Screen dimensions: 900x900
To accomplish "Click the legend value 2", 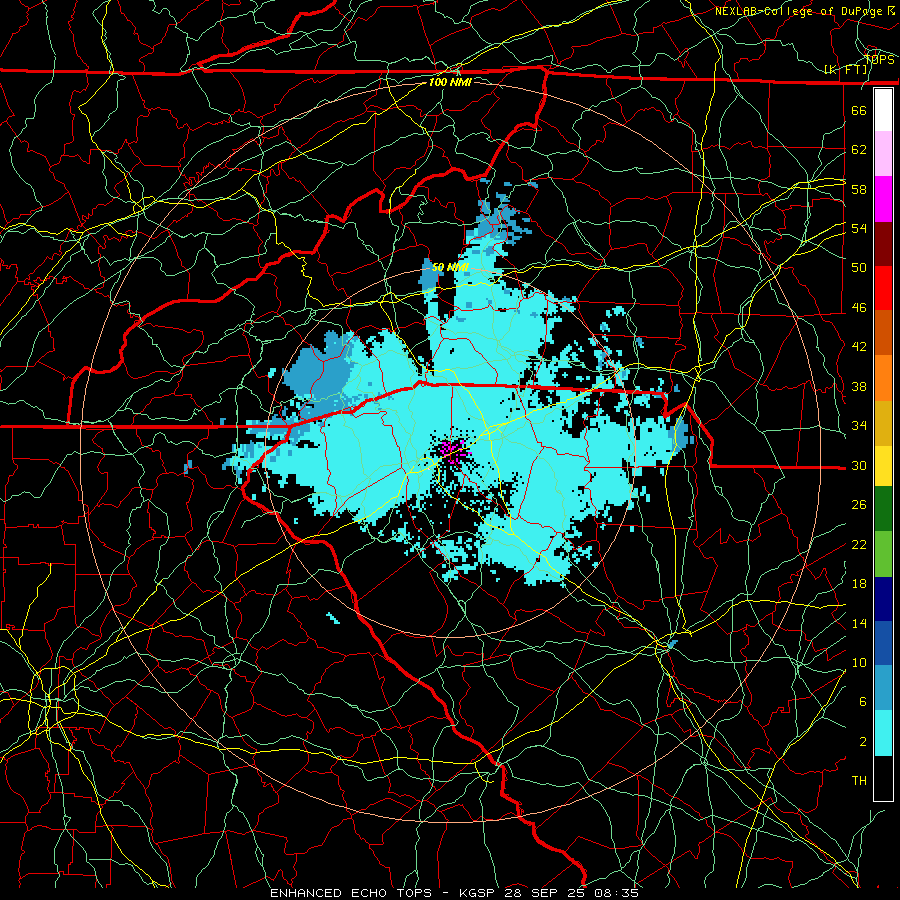I will 863,742.
